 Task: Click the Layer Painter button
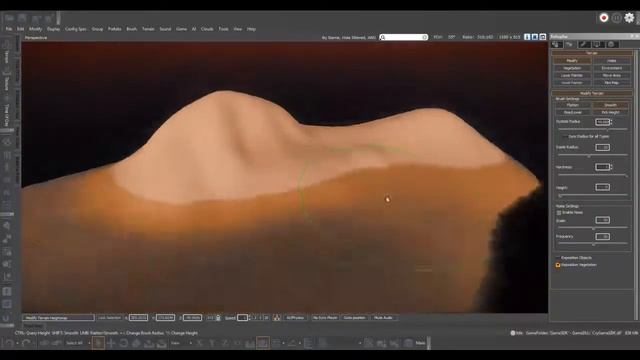[x=572, y=75]
